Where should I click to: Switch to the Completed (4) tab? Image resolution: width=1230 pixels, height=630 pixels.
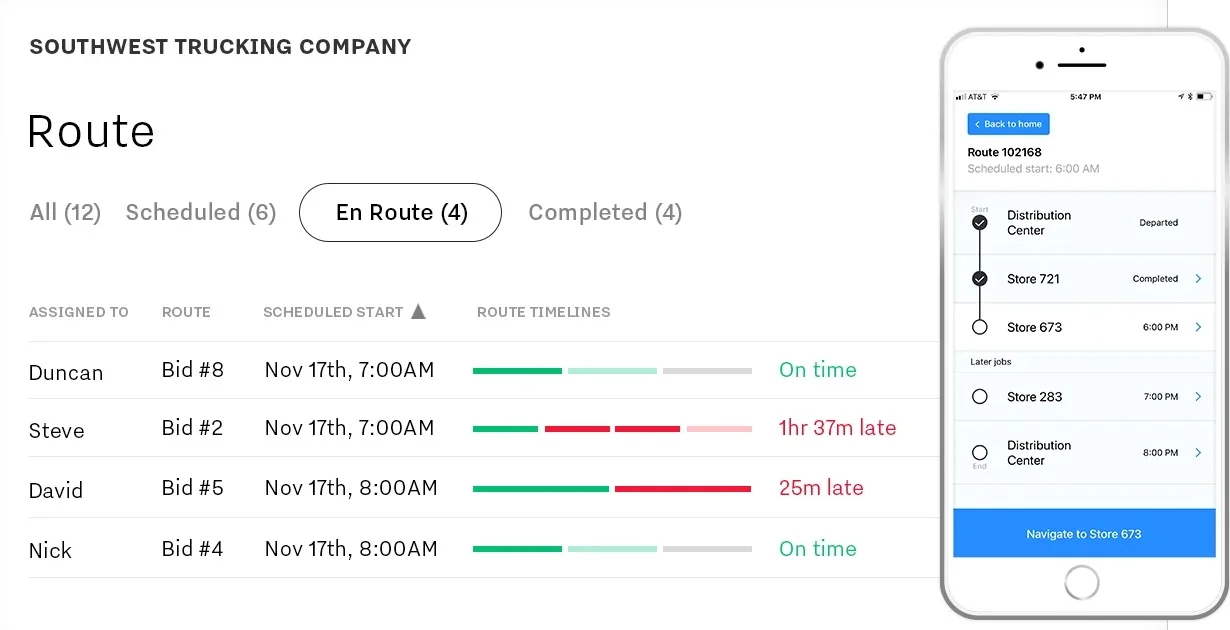tap(605, 212)
